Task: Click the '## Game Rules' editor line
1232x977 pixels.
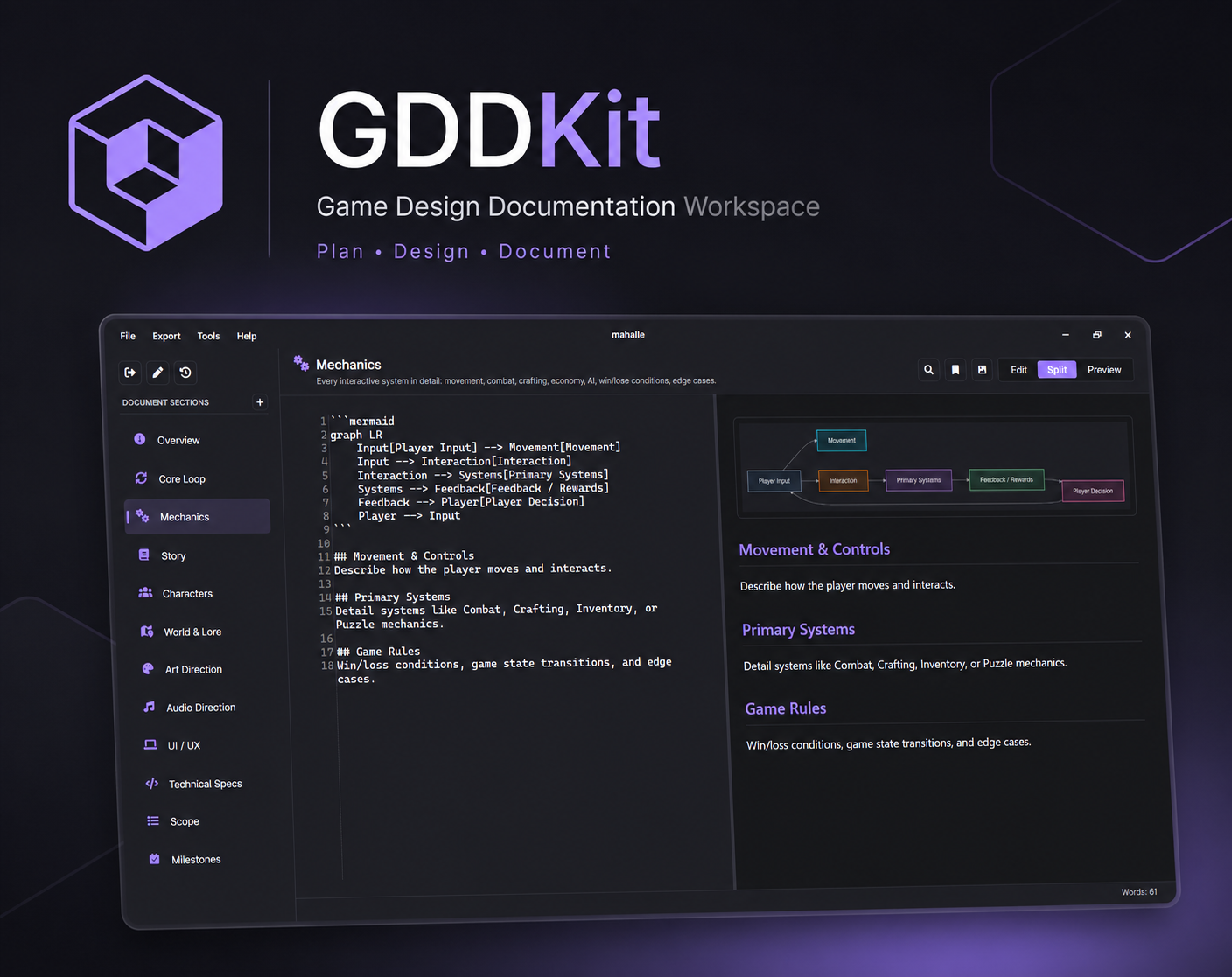Action: tap(379, 652)
